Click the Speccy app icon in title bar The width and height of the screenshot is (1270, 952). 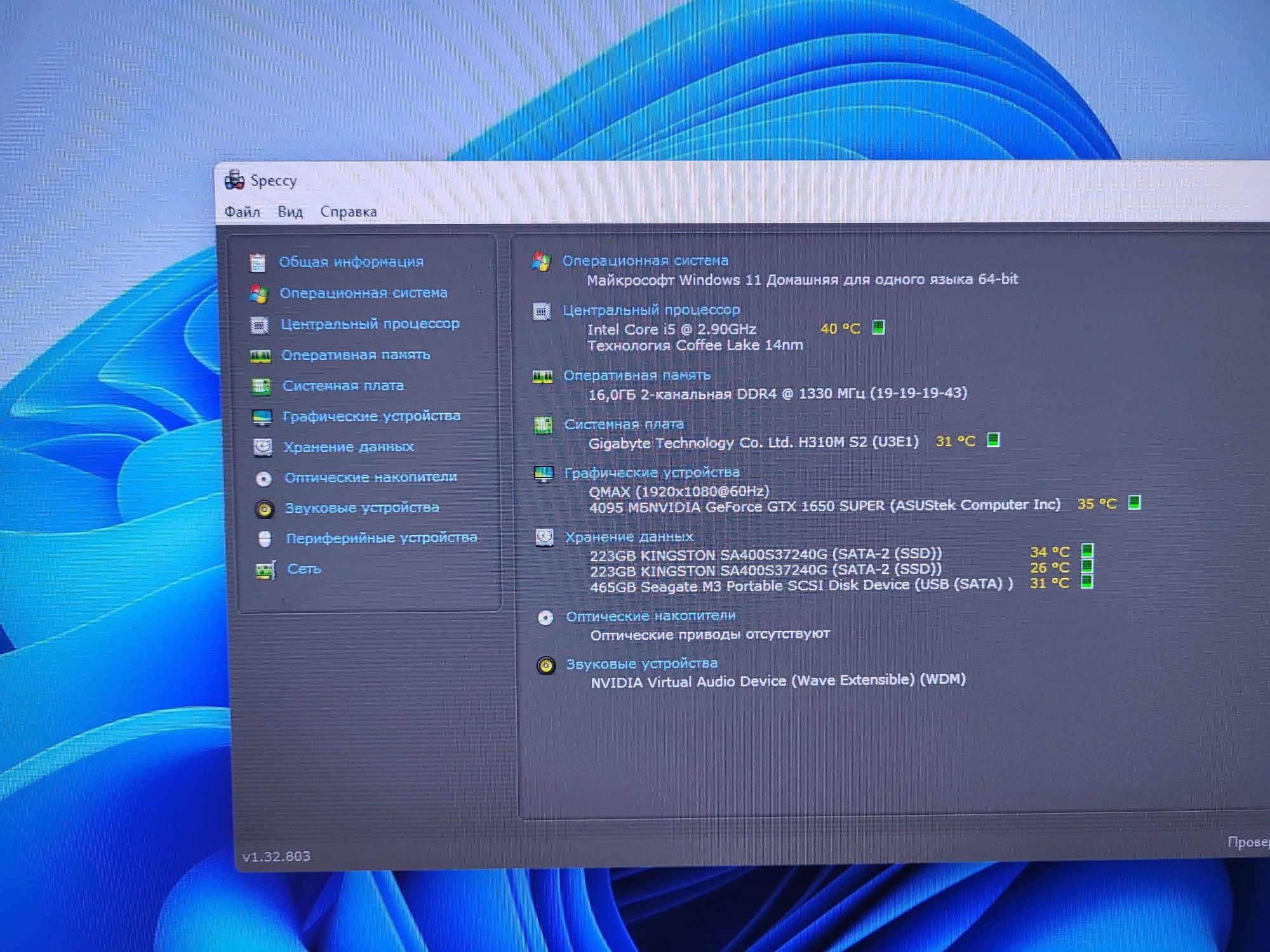tap(234, 180)
